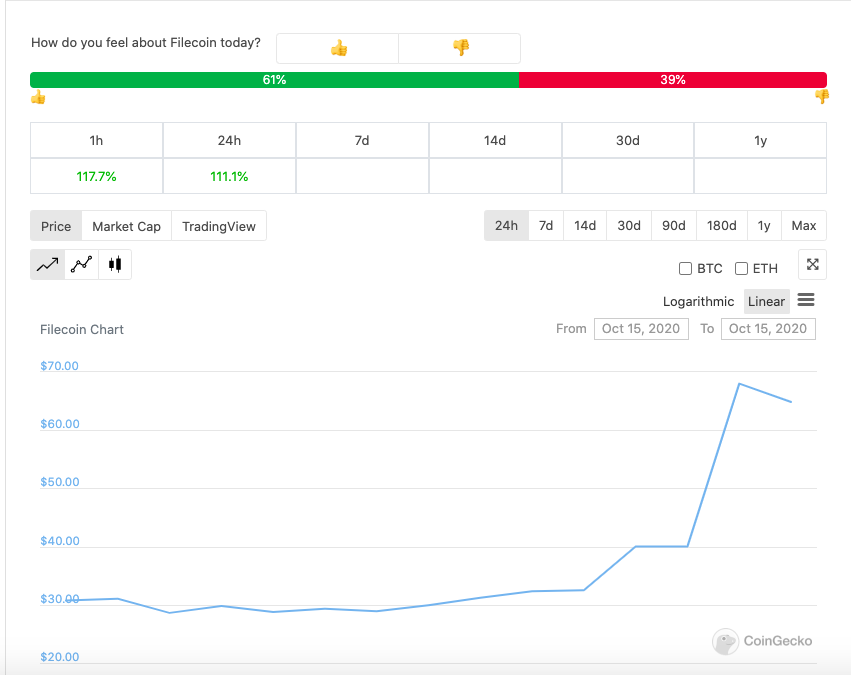
Task: Select the 180d chart range
Action: [x=722, y=226]
